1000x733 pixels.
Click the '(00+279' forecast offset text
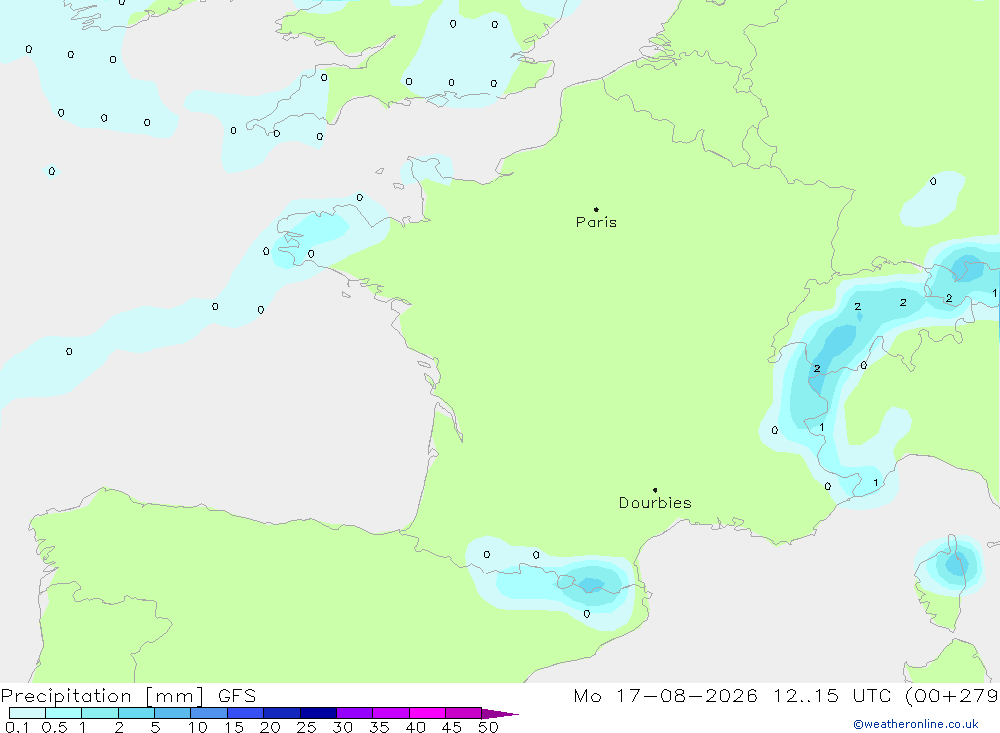click(x=952, y=696)
